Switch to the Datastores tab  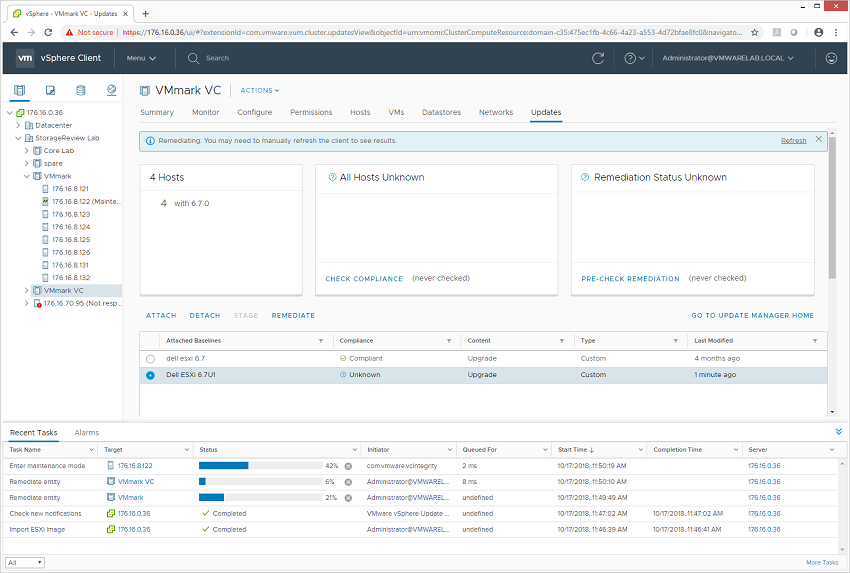coord(441,112)
